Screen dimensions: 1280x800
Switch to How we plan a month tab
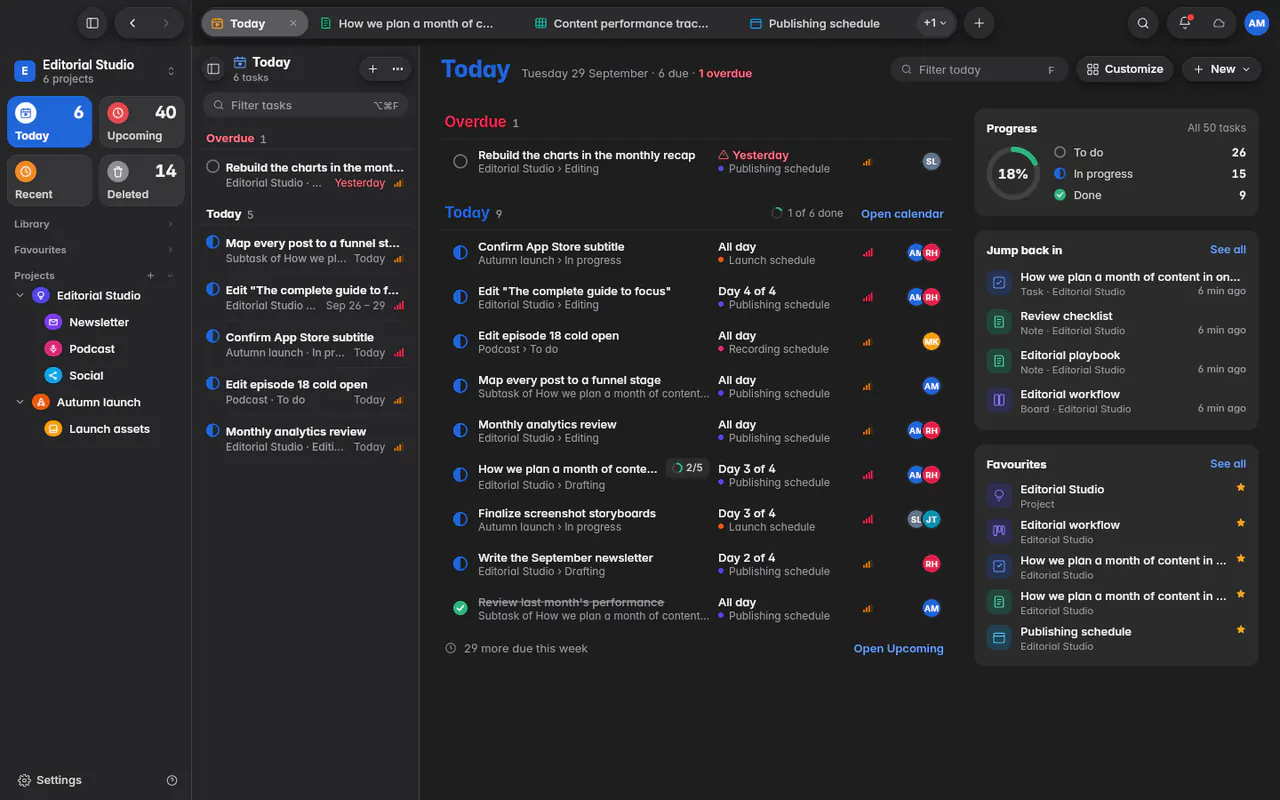point(408,23)
